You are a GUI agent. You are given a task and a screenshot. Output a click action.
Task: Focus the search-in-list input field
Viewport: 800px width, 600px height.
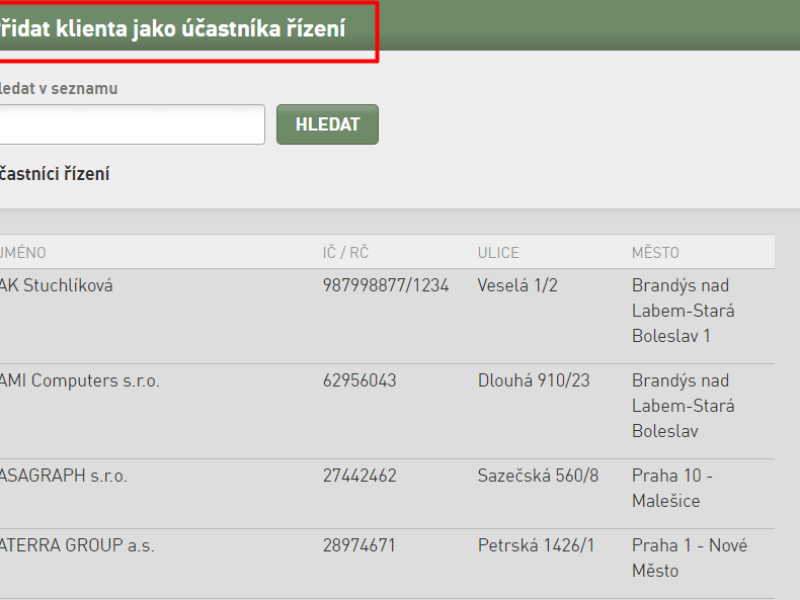click(x=132, y=124)
